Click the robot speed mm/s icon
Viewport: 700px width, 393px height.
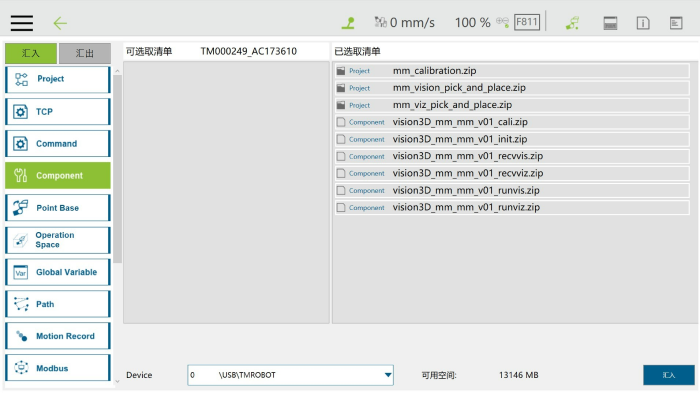click(380, 22)
